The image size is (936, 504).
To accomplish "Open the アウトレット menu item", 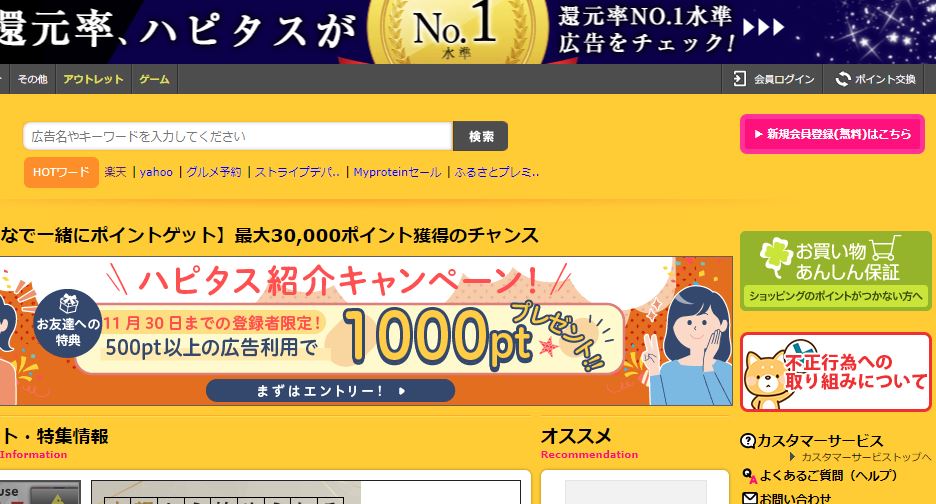I will (x=94, y=79).
